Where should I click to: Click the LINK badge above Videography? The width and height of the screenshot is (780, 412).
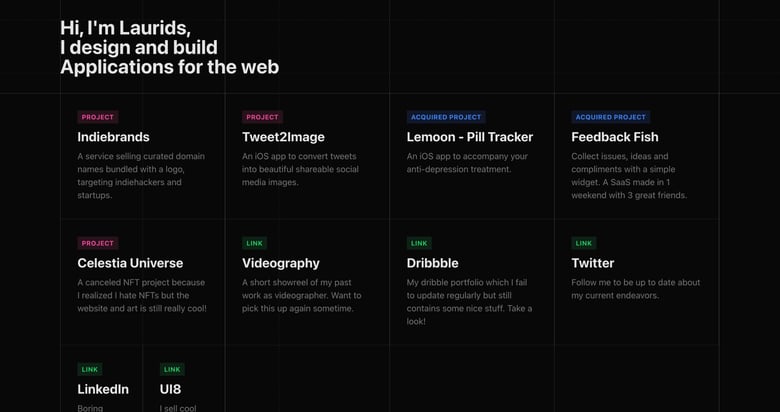click(x=254, y=243)
